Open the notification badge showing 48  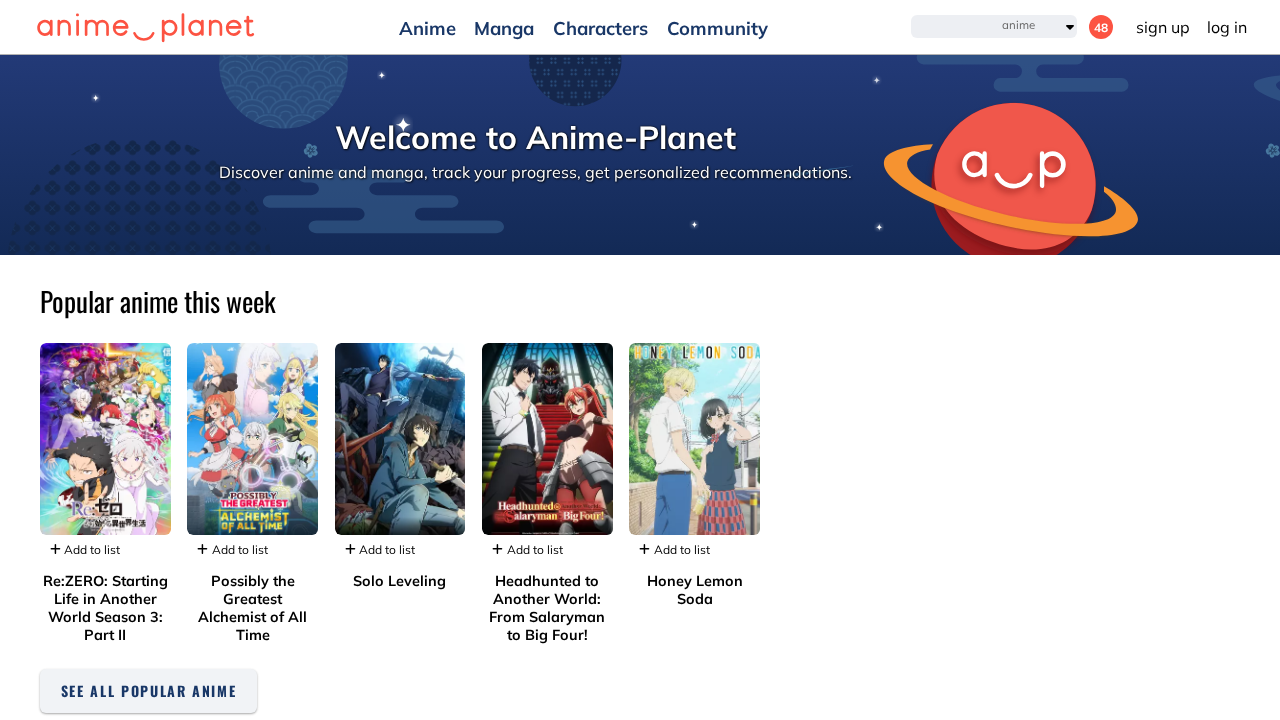point(1101,27)
